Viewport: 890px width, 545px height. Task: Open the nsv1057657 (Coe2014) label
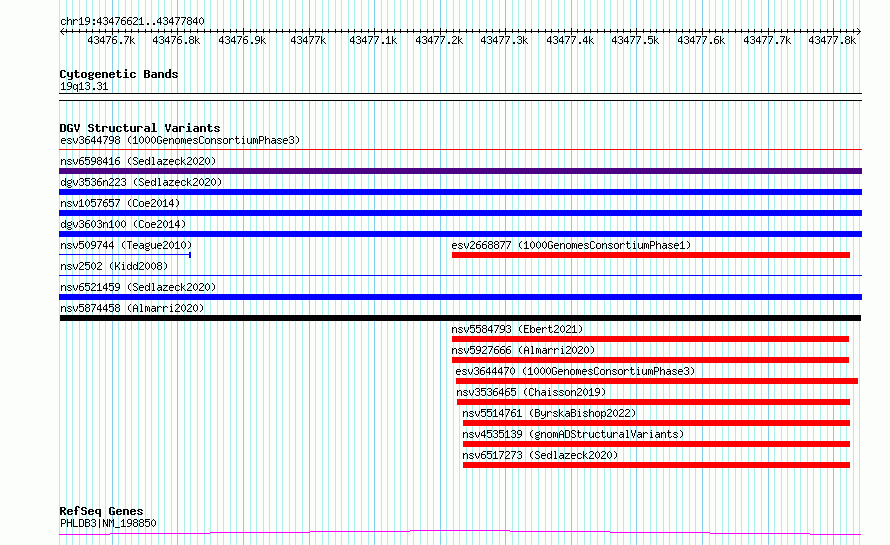pos(120,203)
